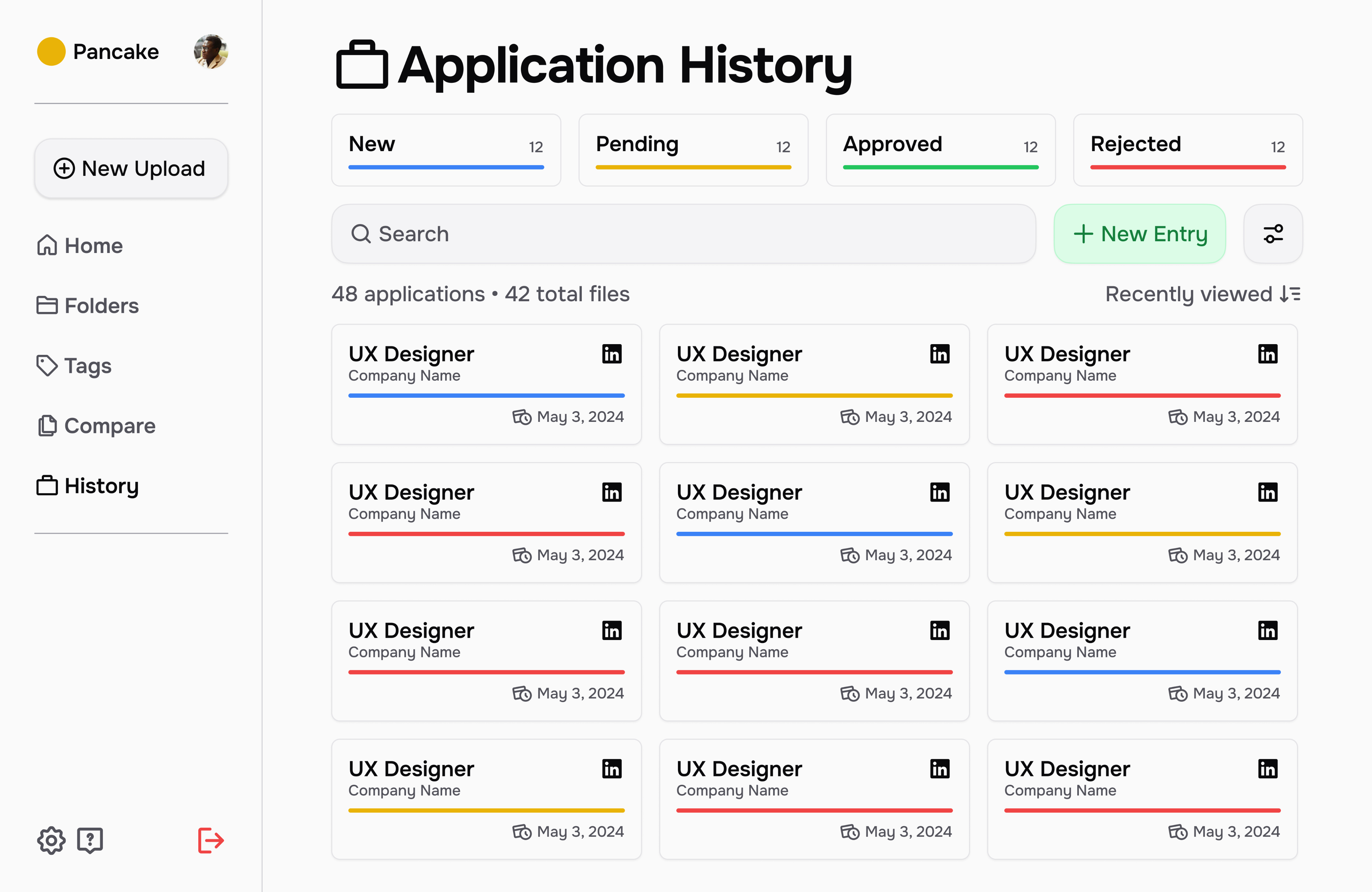The image size is (1372, 892).
Task: Open the help question-mark icon
Action: coord(90,841)
